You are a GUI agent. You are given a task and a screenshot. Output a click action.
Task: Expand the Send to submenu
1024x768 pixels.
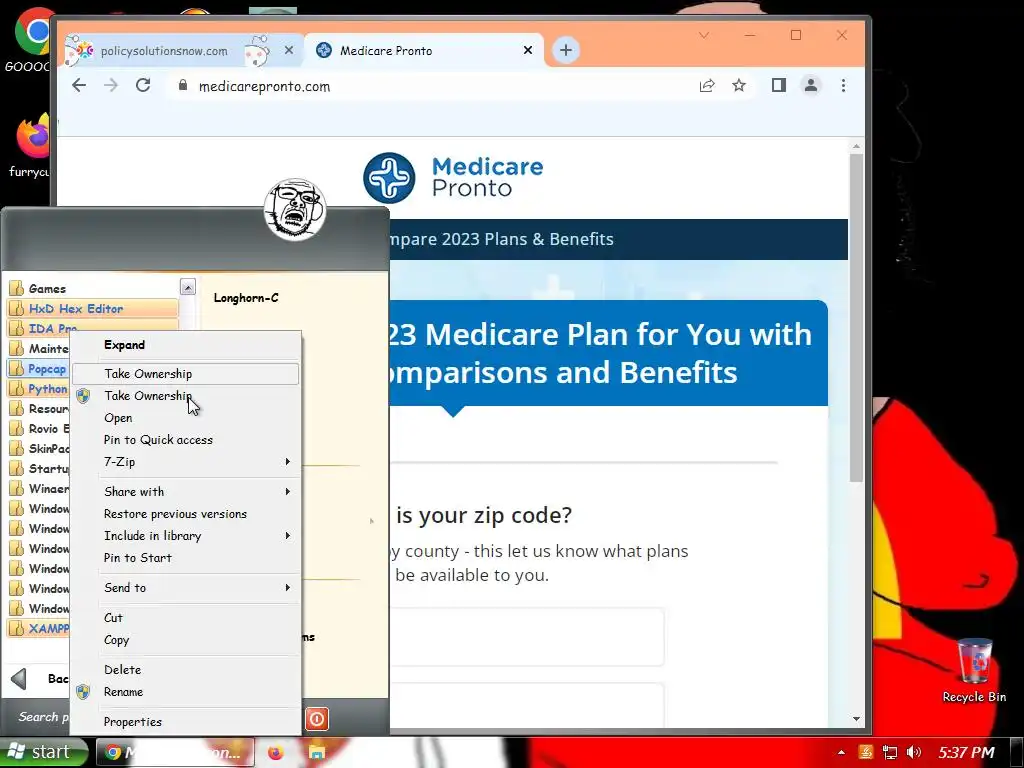pyautogui.click(x=185, y=588)
